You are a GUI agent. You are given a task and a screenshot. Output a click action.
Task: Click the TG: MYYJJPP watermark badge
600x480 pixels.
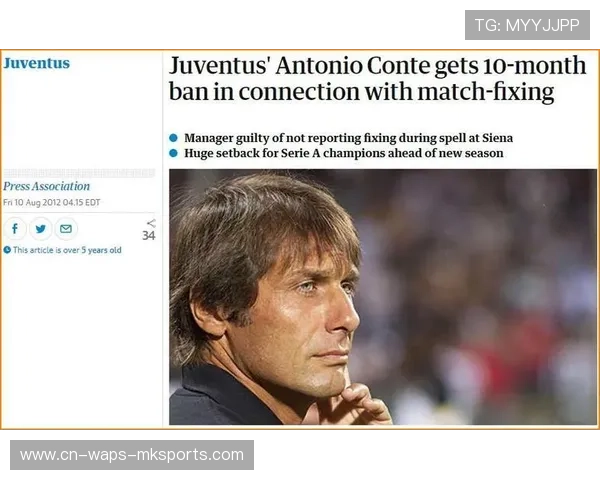click(527, 25)
